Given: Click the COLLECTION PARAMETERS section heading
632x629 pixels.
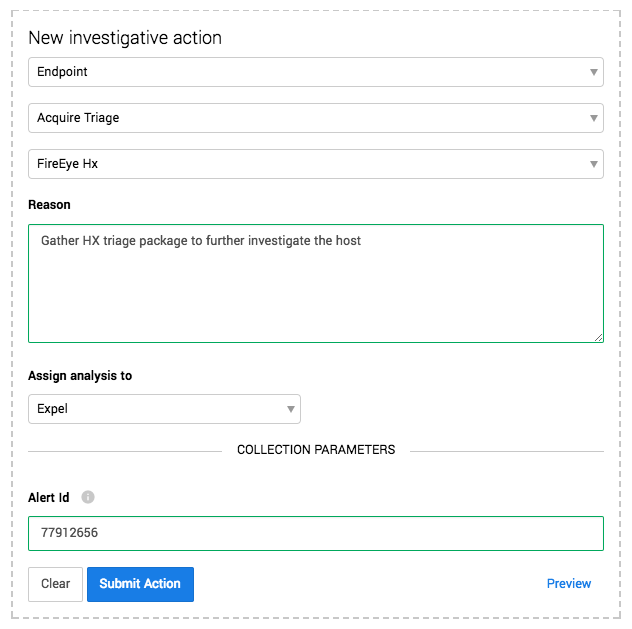Looking at the screenshot, I should (x=316, y=450).
